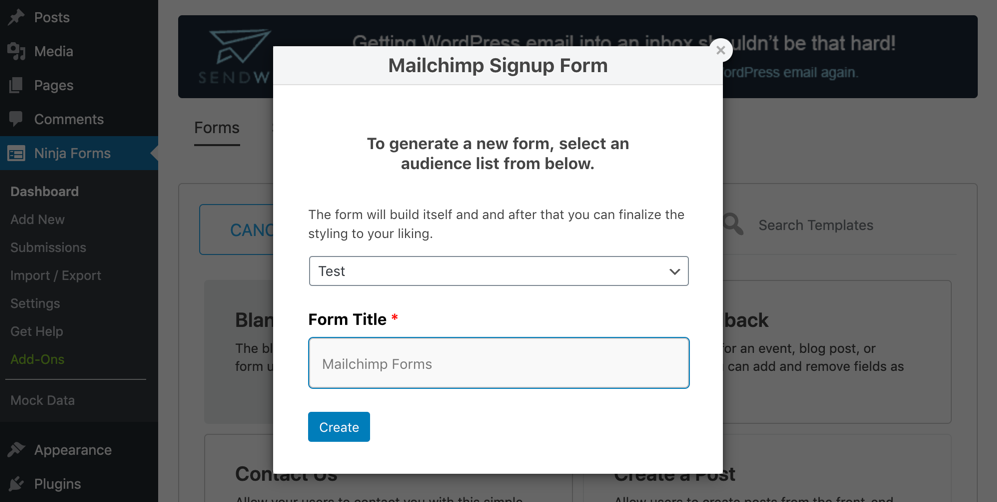Click the Appearance brush icon

click(x=16, y=450)
